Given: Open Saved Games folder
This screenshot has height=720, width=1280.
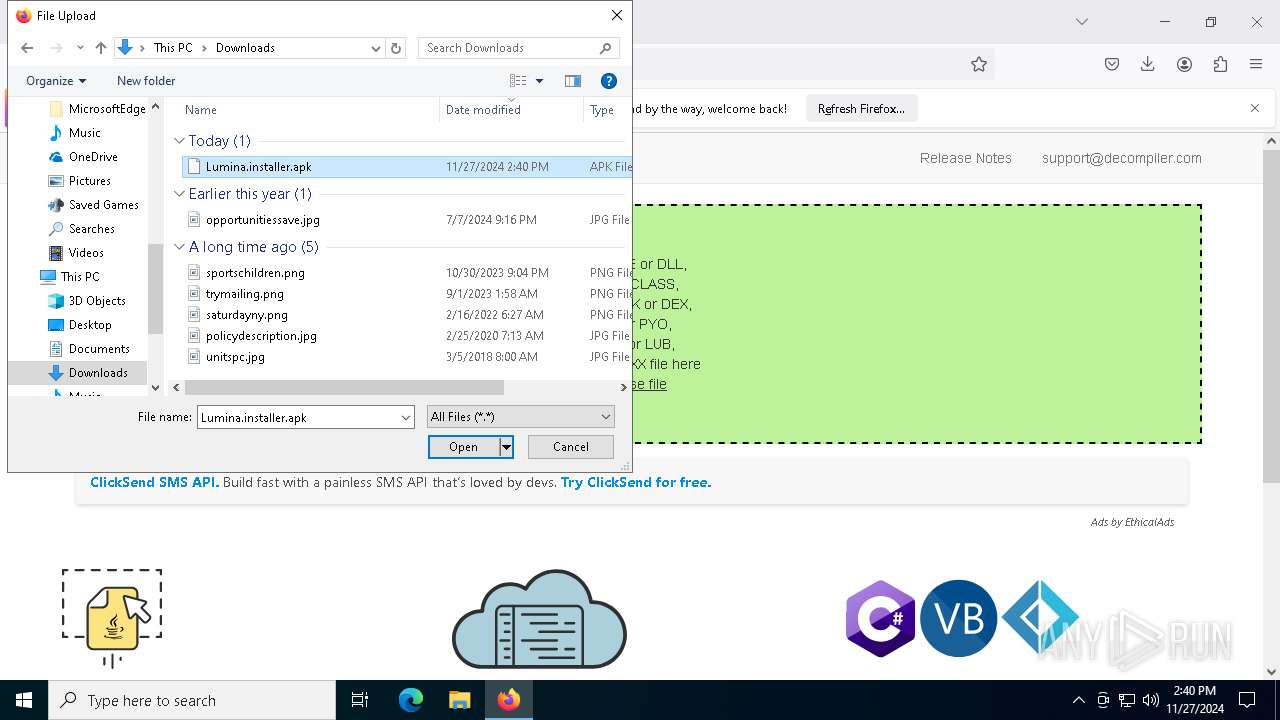Looking at the screenshot, I should tap(103, 205).
